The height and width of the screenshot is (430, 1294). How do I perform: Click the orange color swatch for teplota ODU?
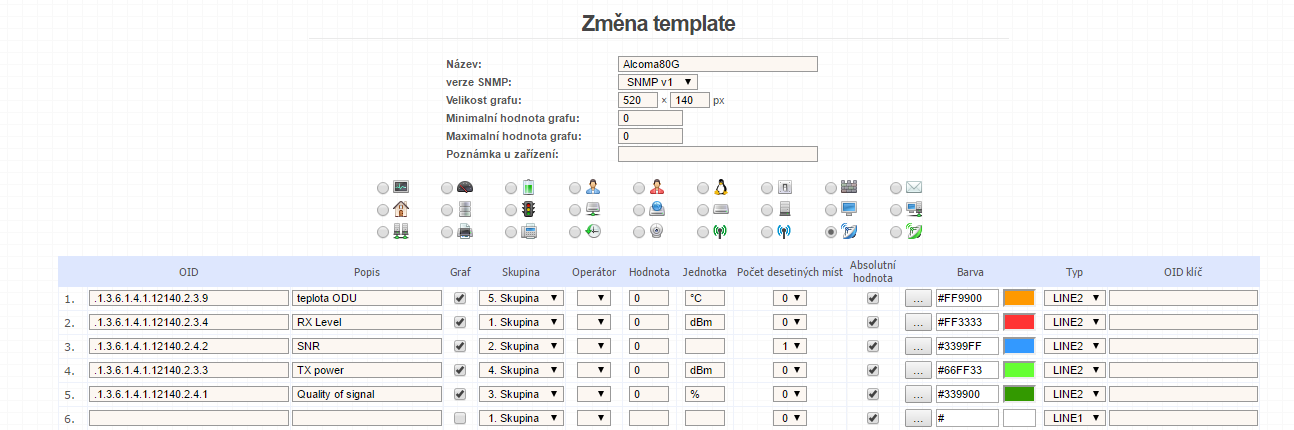click(1019, 298)
